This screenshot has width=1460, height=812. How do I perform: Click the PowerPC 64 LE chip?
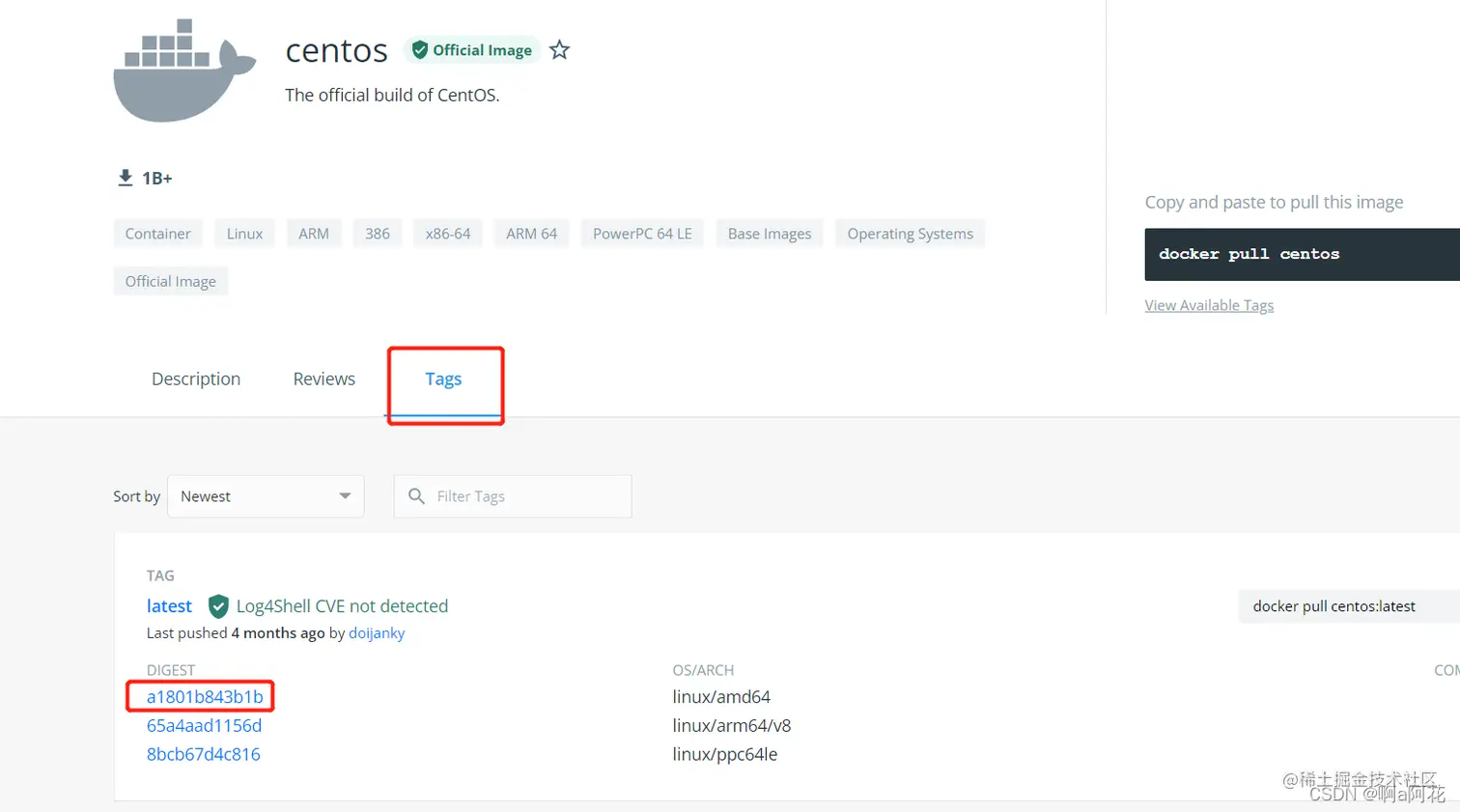tap(642, 234)
